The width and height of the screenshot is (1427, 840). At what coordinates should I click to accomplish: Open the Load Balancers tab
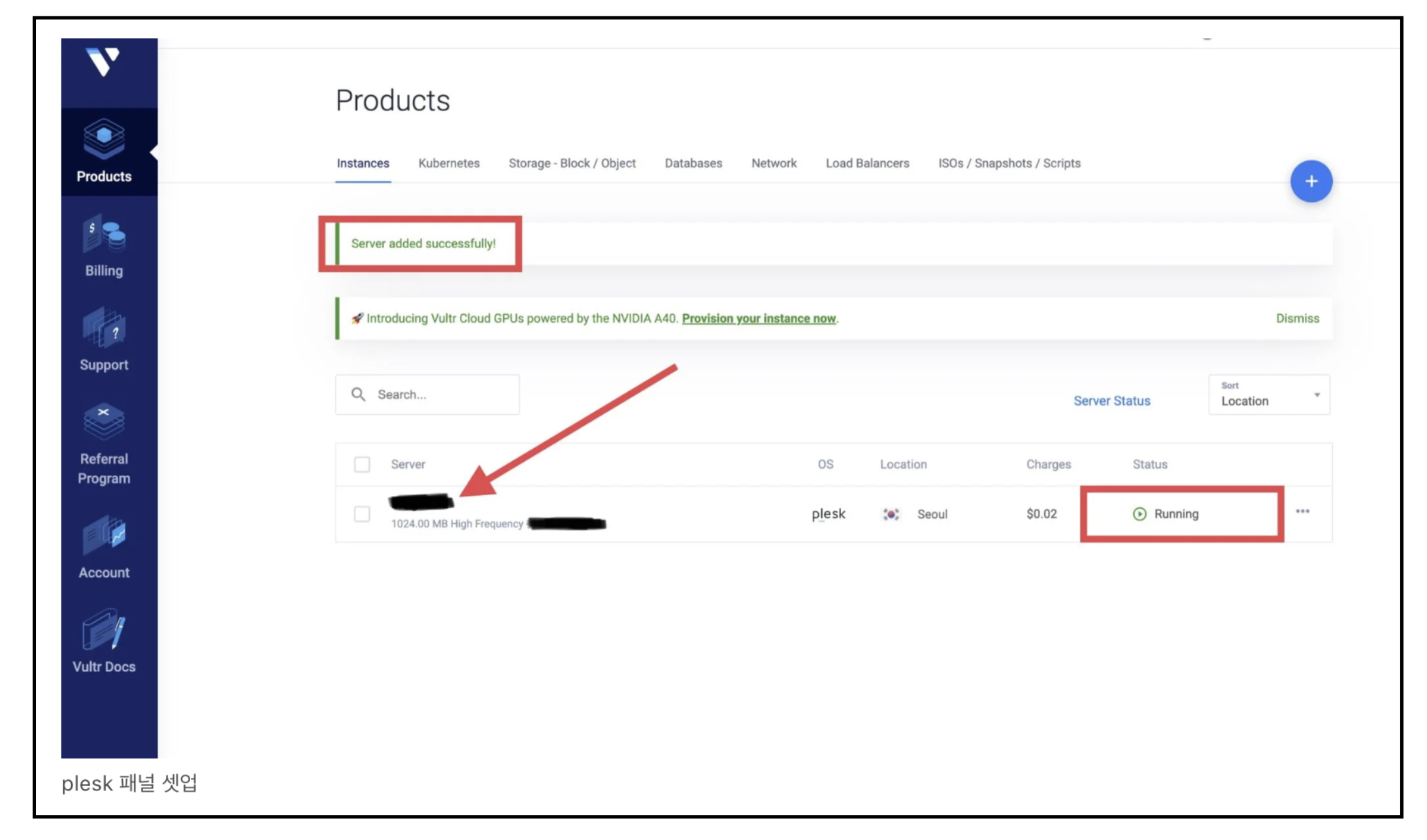tap(867, 163)
